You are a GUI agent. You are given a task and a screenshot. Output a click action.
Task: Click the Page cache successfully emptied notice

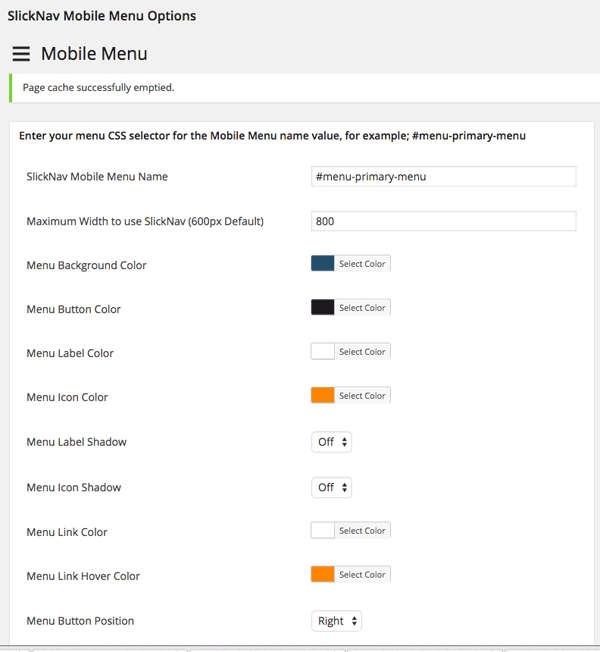pos(99,88)
